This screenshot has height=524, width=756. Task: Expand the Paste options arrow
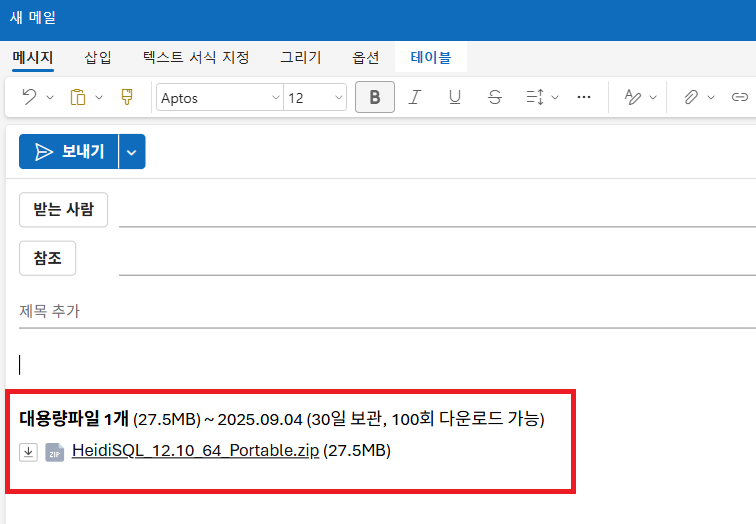pos(99,97)
